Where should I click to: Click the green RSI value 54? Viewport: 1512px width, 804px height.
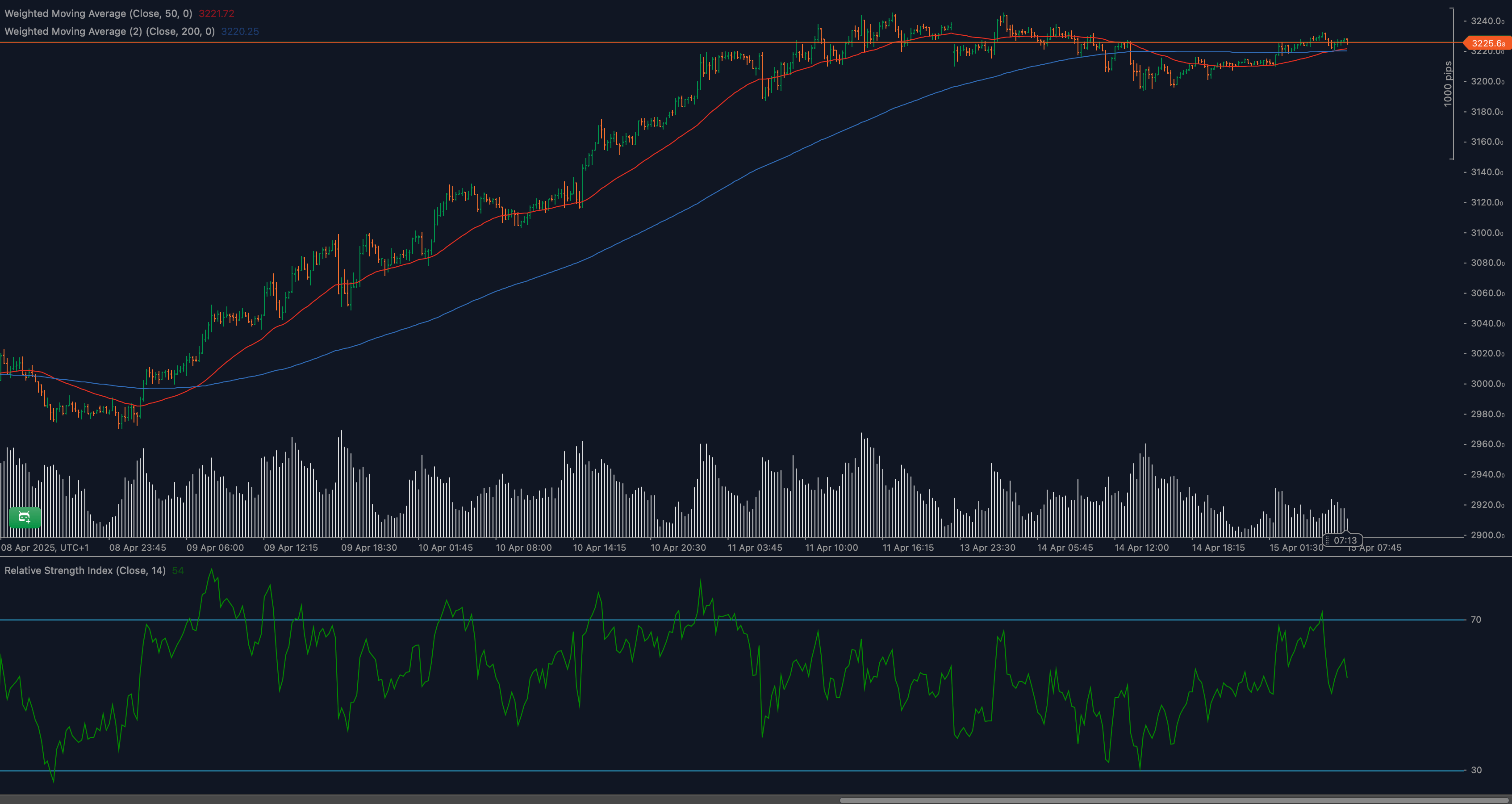point(178,570)
